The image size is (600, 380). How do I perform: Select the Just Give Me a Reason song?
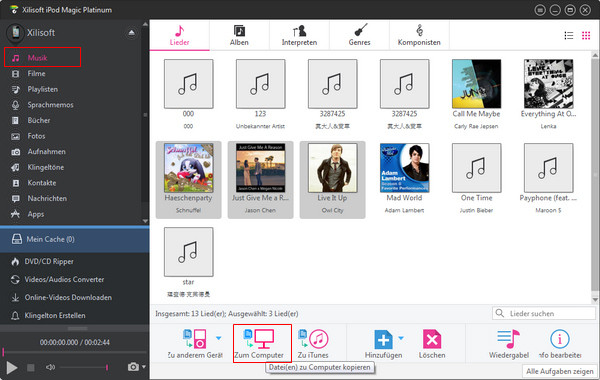click(260, 179)
